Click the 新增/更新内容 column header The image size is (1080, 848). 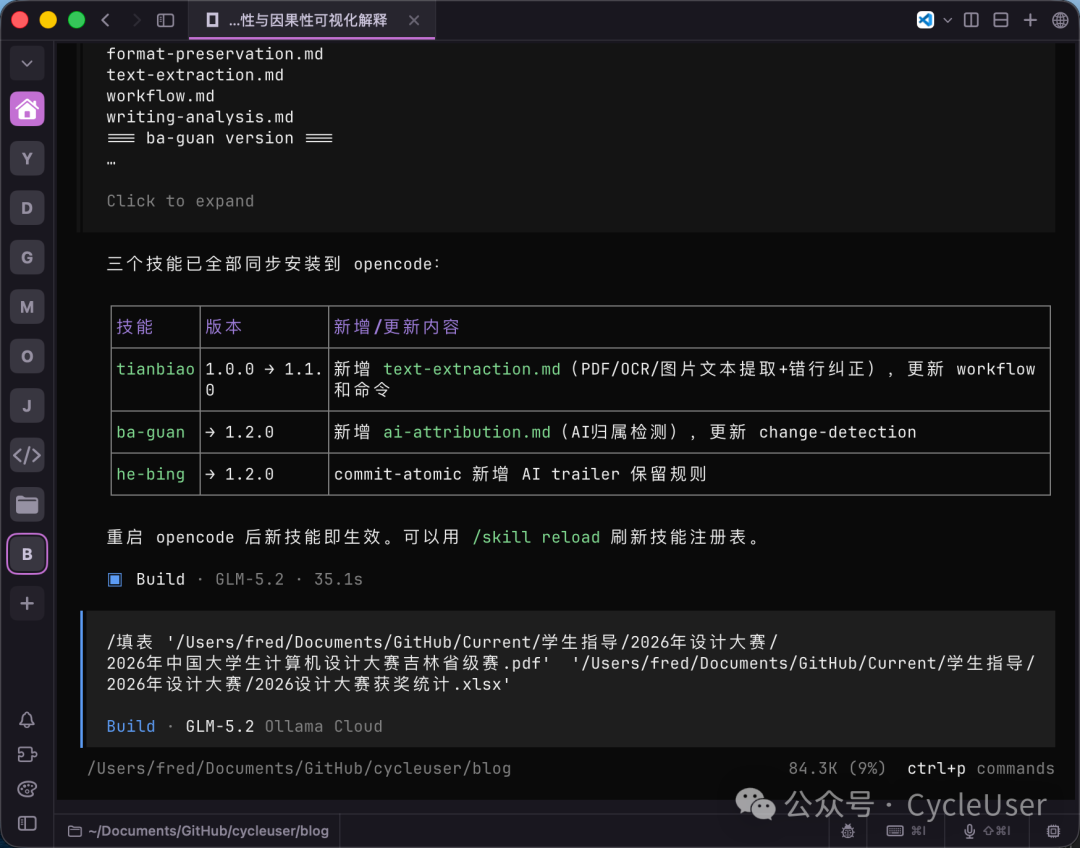tap(397, 327)
